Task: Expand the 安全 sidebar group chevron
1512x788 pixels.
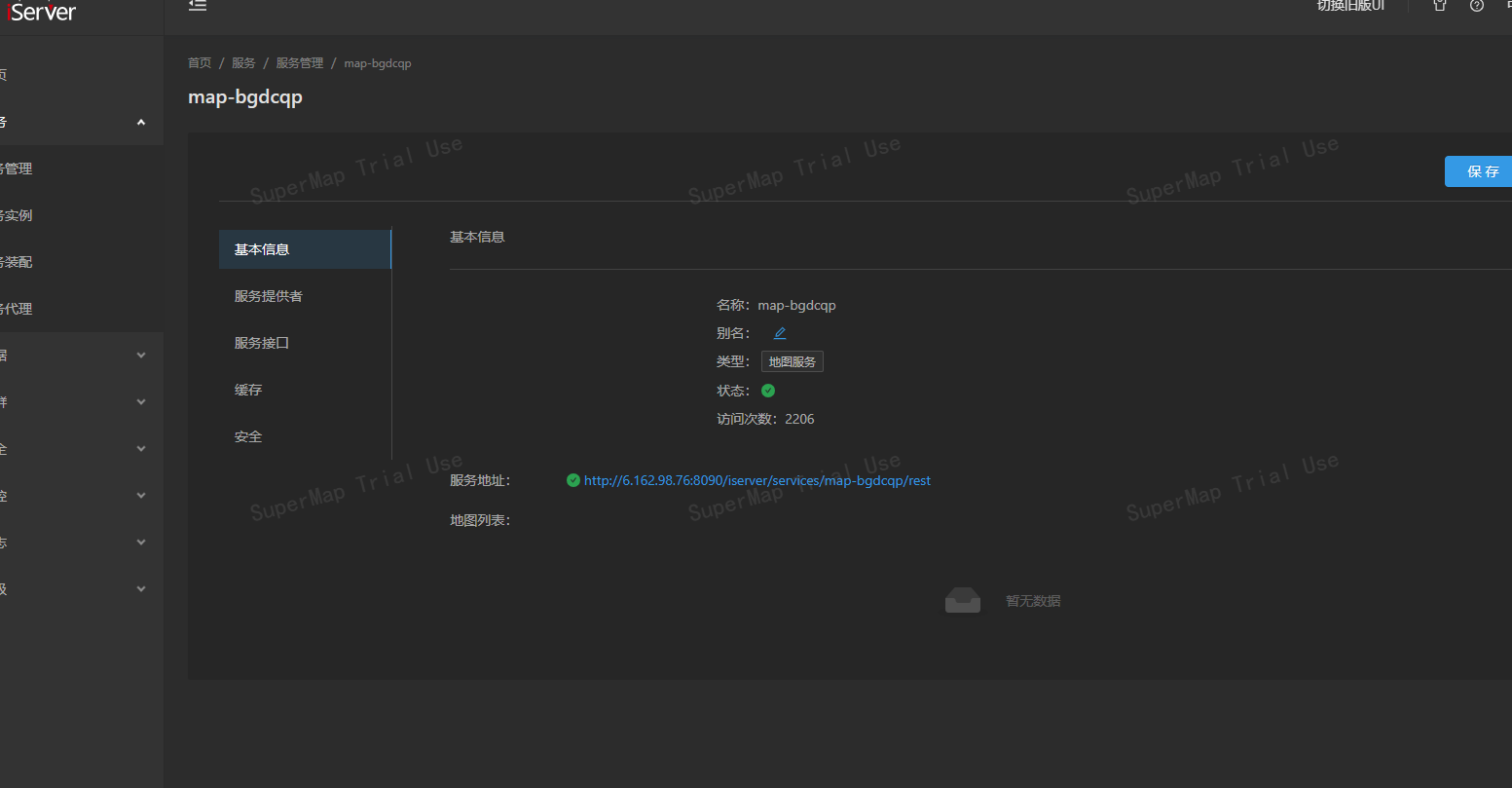Action: 141,449
